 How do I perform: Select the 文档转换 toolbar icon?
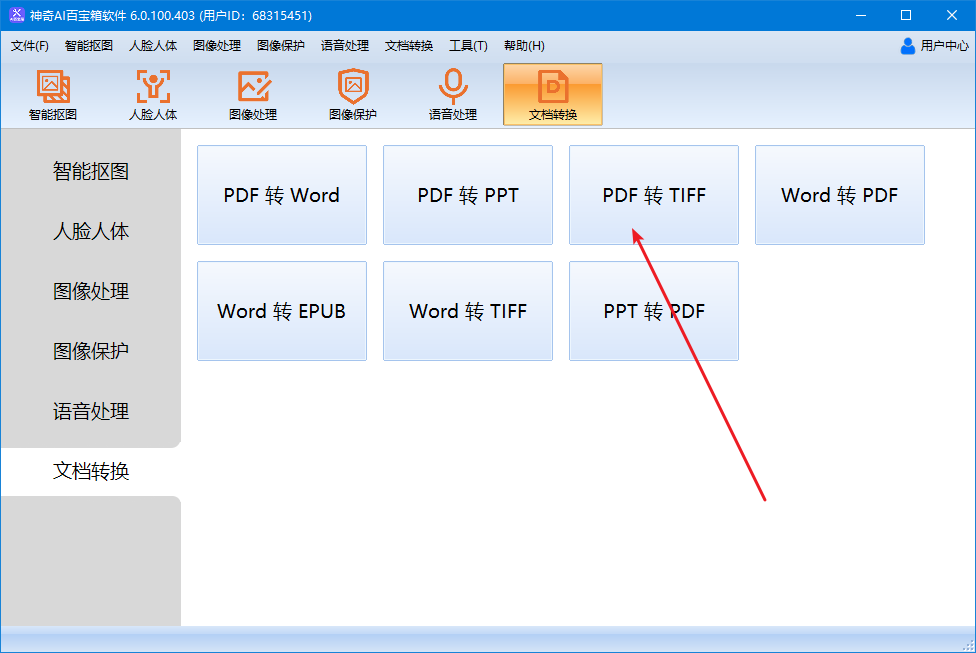[x=553, y=88]
